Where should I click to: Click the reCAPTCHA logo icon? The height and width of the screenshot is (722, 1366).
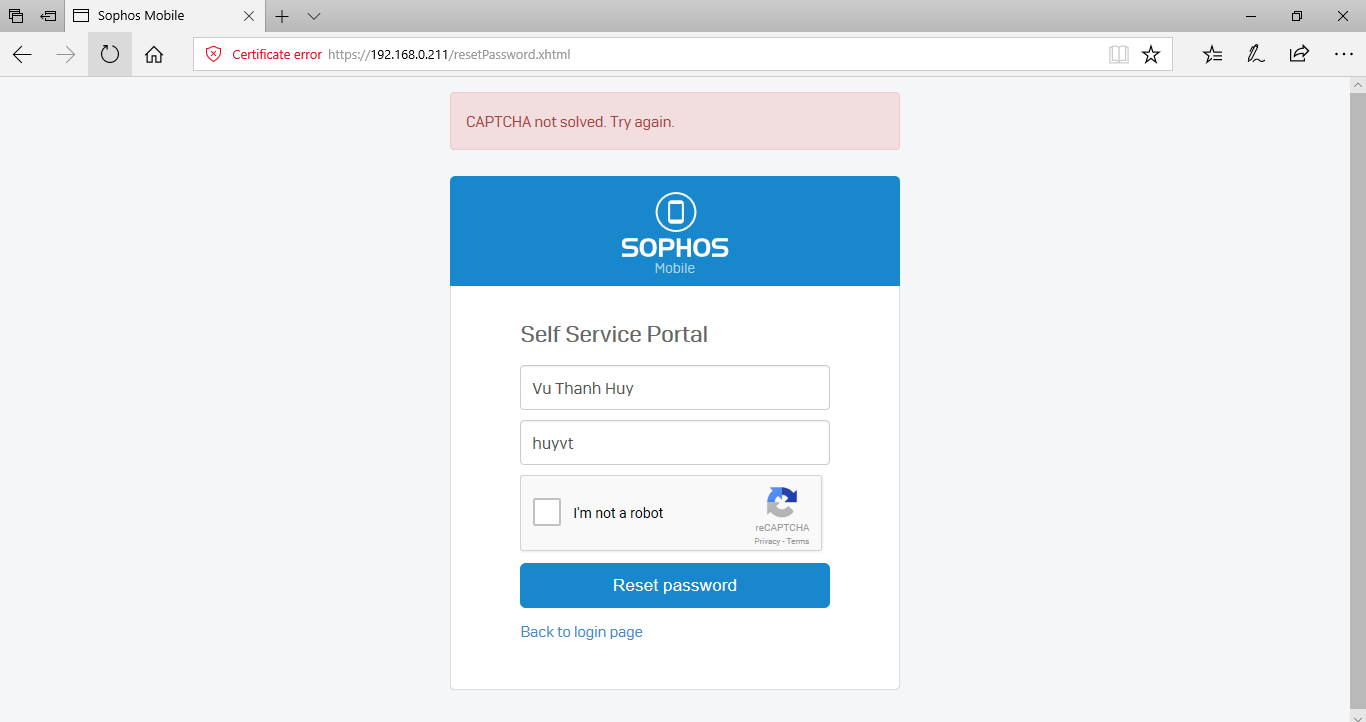pyautogui.click(x=782, y=502)
